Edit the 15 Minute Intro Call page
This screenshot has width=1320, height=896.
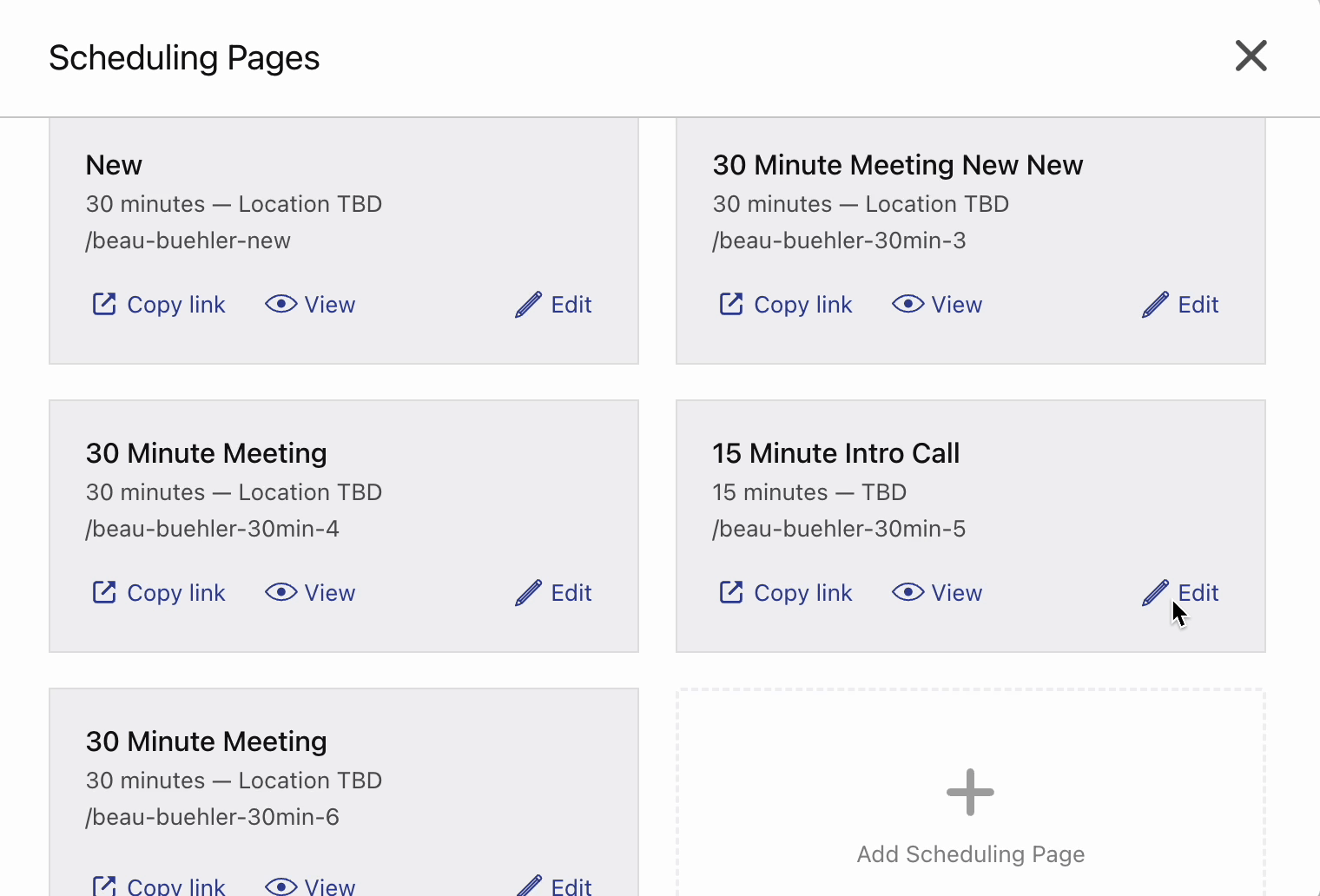click(x=1198, y=593)
